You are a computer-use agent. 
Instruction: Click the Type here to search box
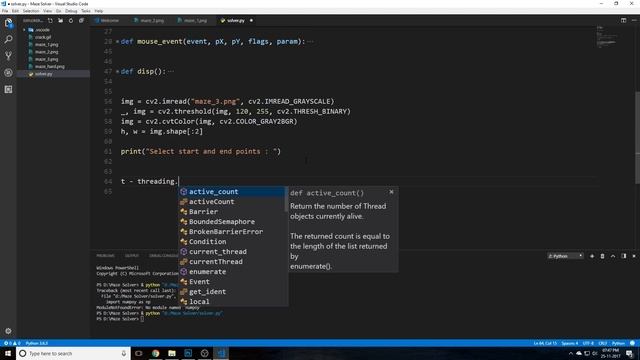73,353
